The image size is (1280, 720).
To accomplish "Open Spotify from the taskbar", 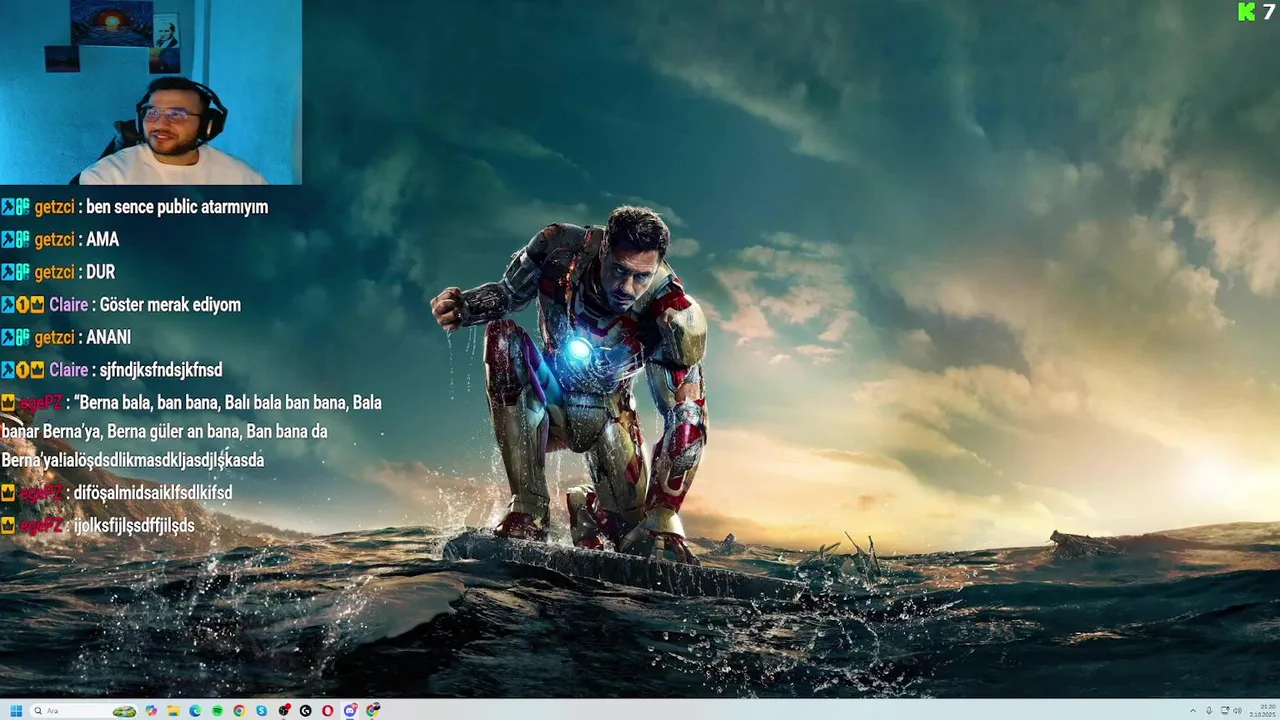I will [217, 711].
